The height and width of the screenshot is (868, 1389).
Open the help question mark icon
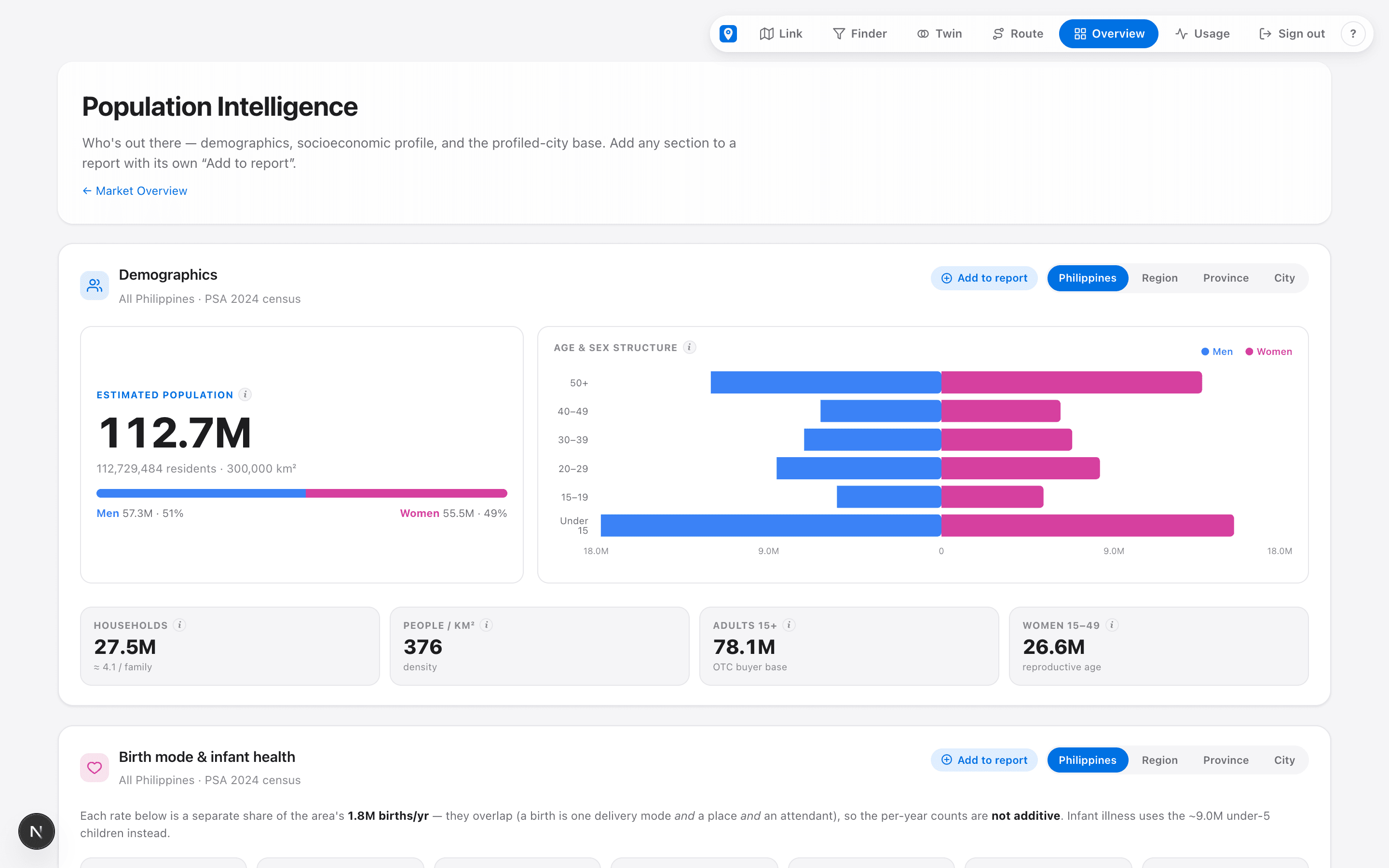1353,34
